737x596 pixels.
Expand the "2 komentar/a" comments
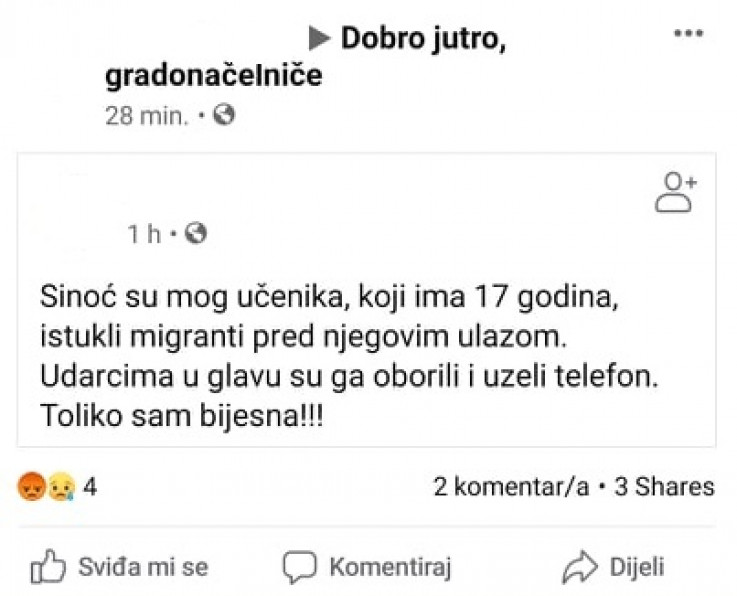510,487
